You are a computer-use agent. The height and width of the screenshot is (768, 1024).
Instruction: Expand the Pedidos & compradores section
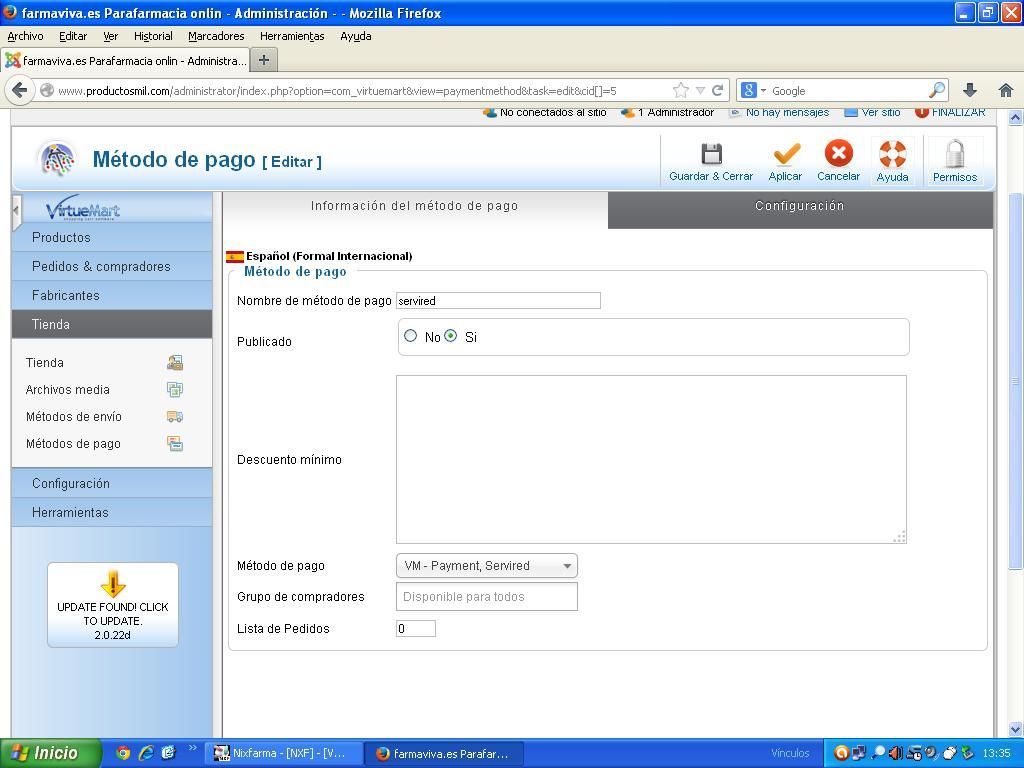(x=112, y=266)
